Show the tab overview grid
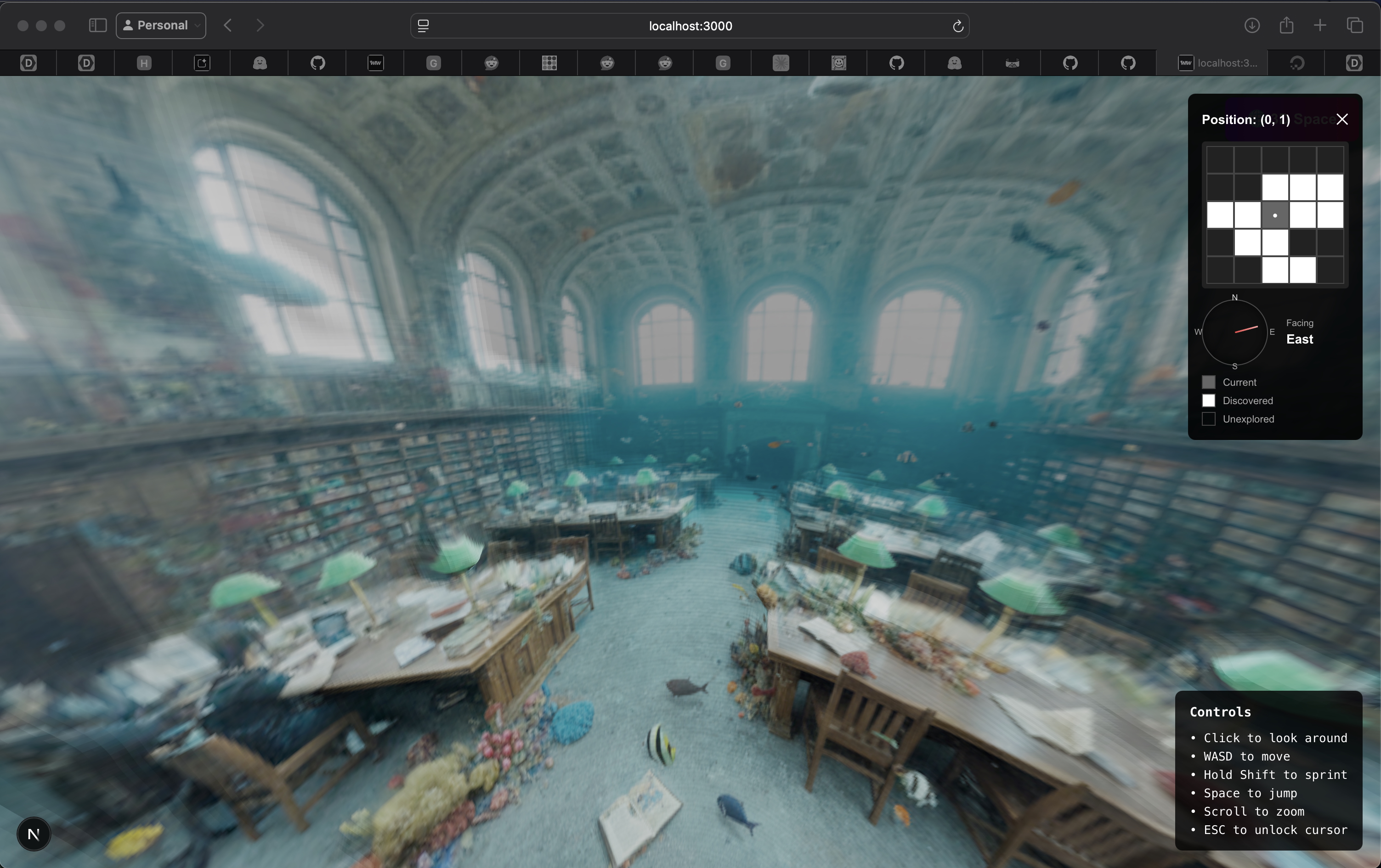The image size is (1381, 868). tap(1355, 26)
